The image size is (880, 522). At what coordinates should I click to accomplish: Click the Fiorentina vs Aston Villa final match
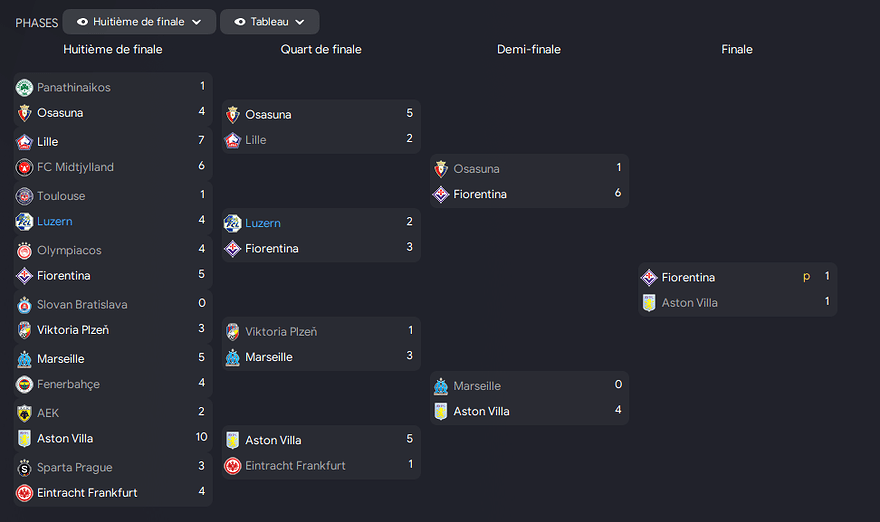pyautogui.click(x=737, y=290)
